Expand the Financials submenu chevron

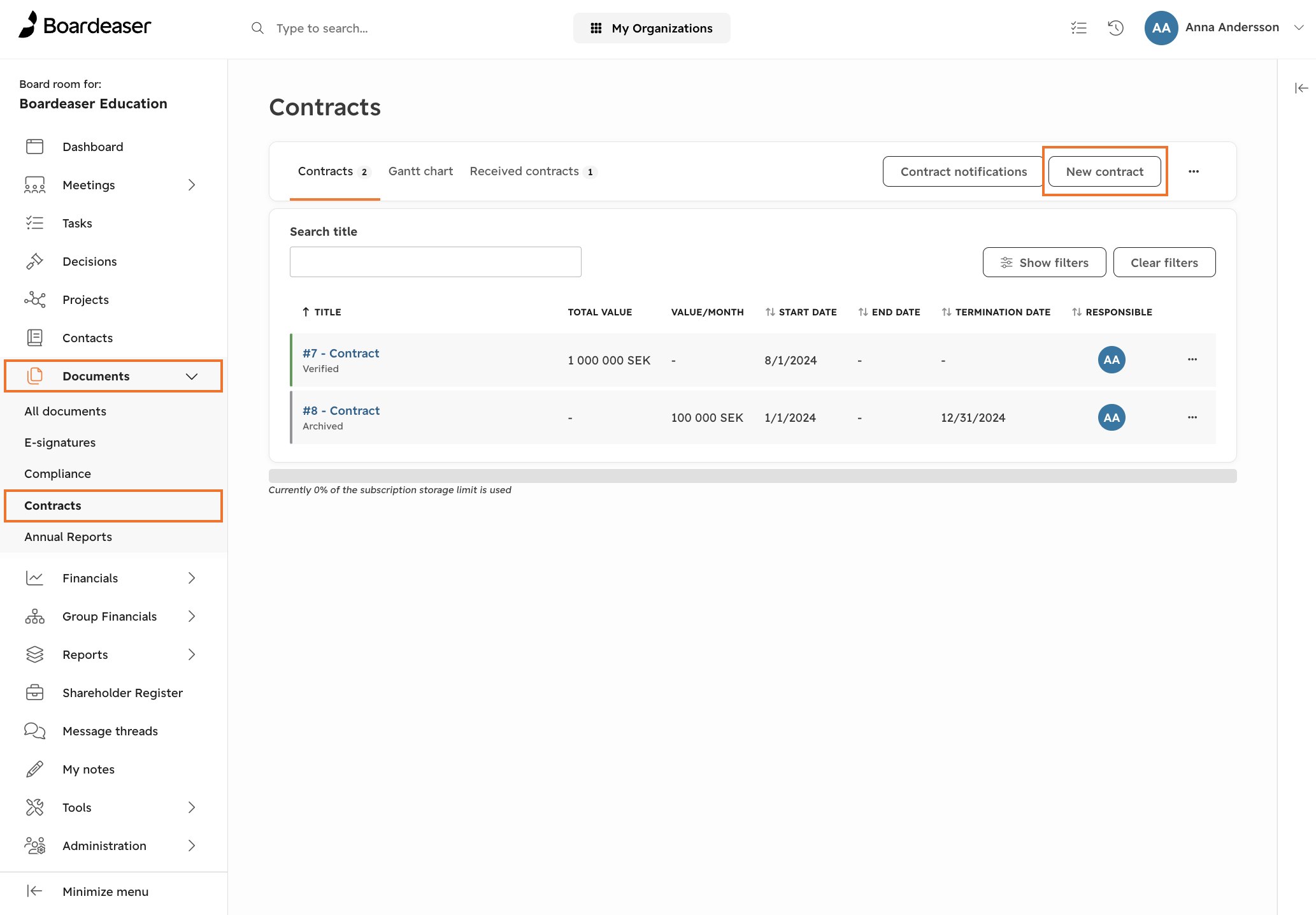192,578
